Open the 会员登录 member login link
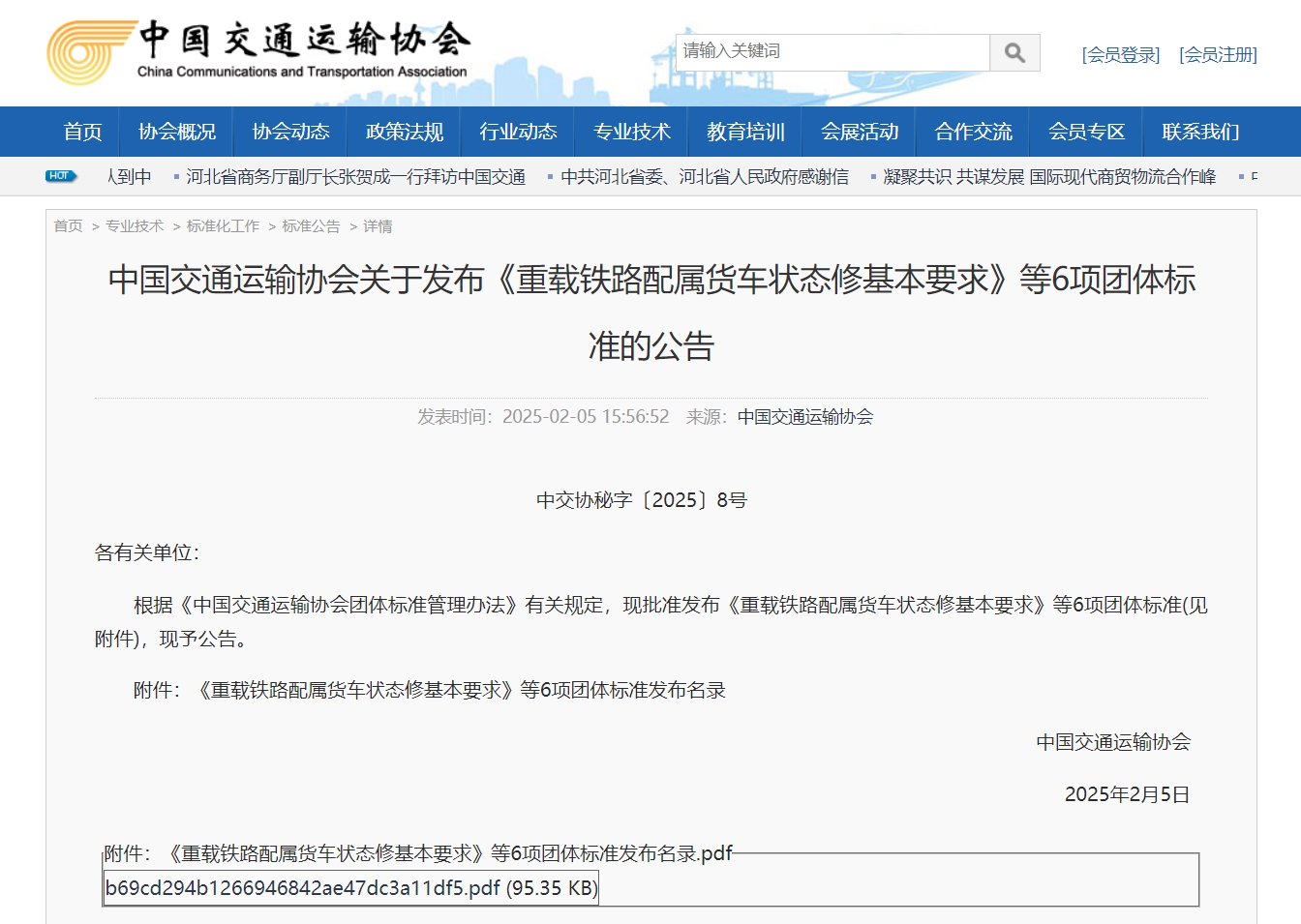Viewport: 1301px width, 924px height. [1120, 55]
